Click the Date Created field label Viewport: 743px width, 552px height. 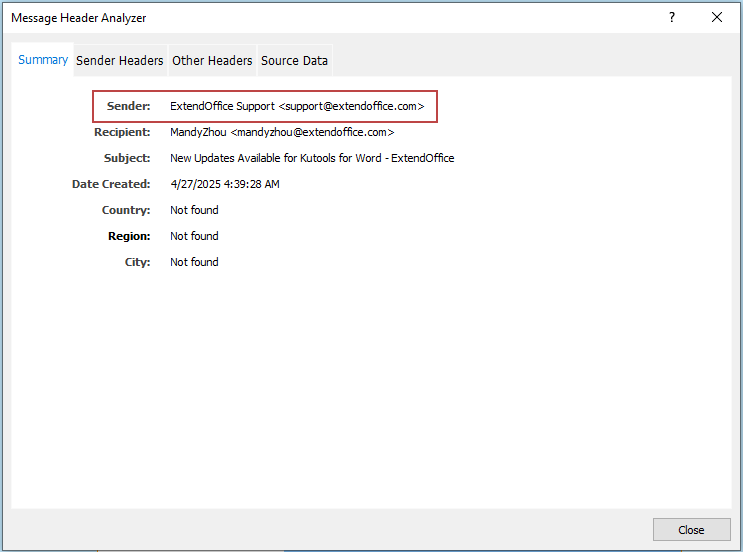pyautogui.click(x=111, y=184)
